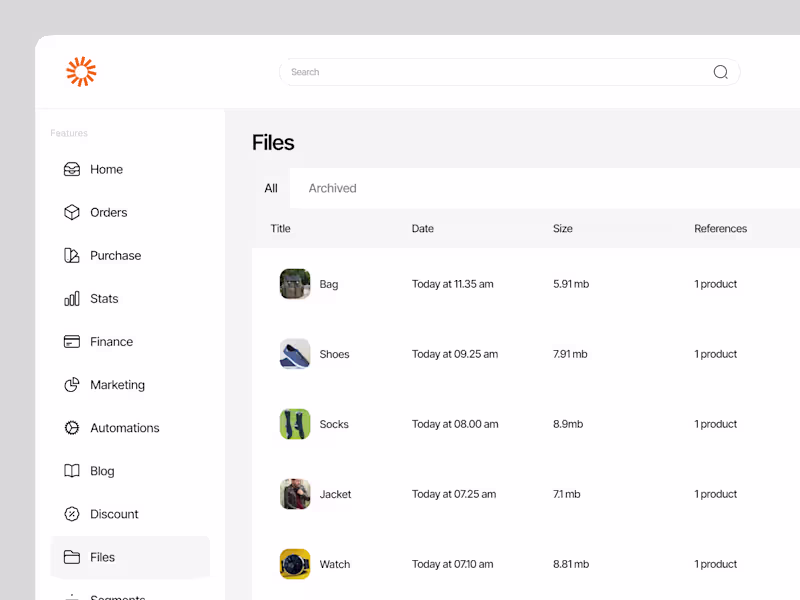Switch to the All tab
Viewport: 800px width, 600px height.
tap(271, 188)
